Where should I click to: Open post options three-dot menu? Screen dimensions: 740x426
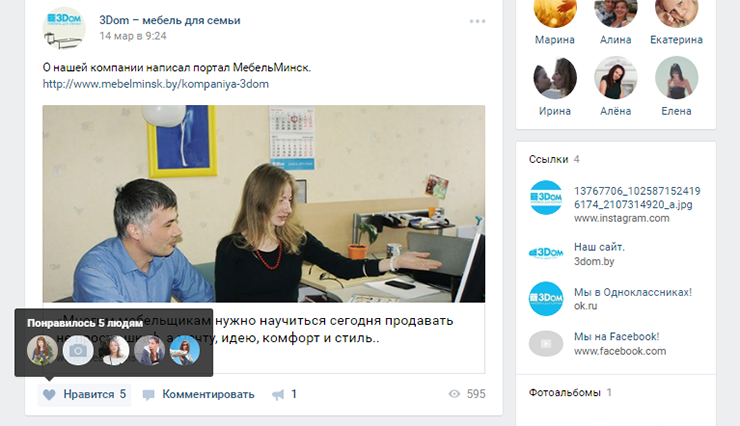pos(477,21)
